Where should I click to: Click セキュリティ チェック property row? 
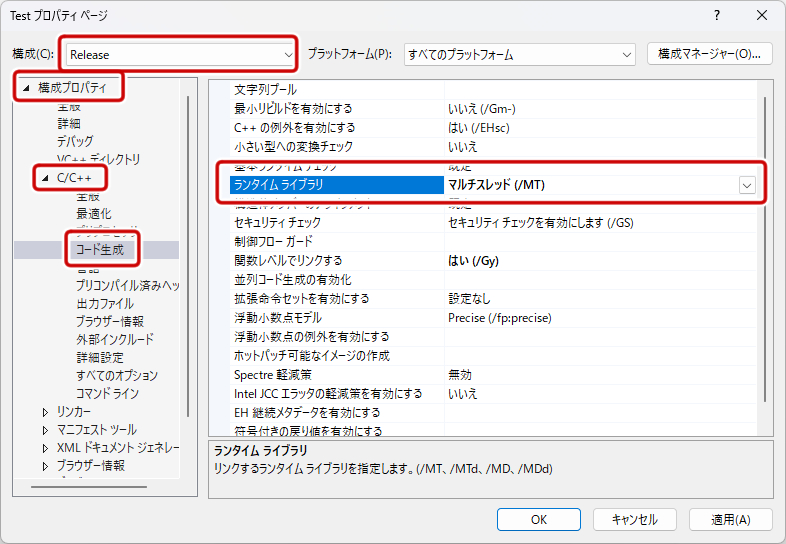(493, 223)
